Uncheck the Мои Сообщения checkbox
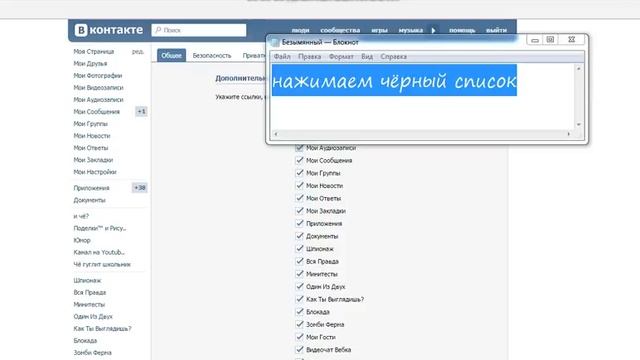This screenshot has width=640, height=360. [x=299, y=160]
